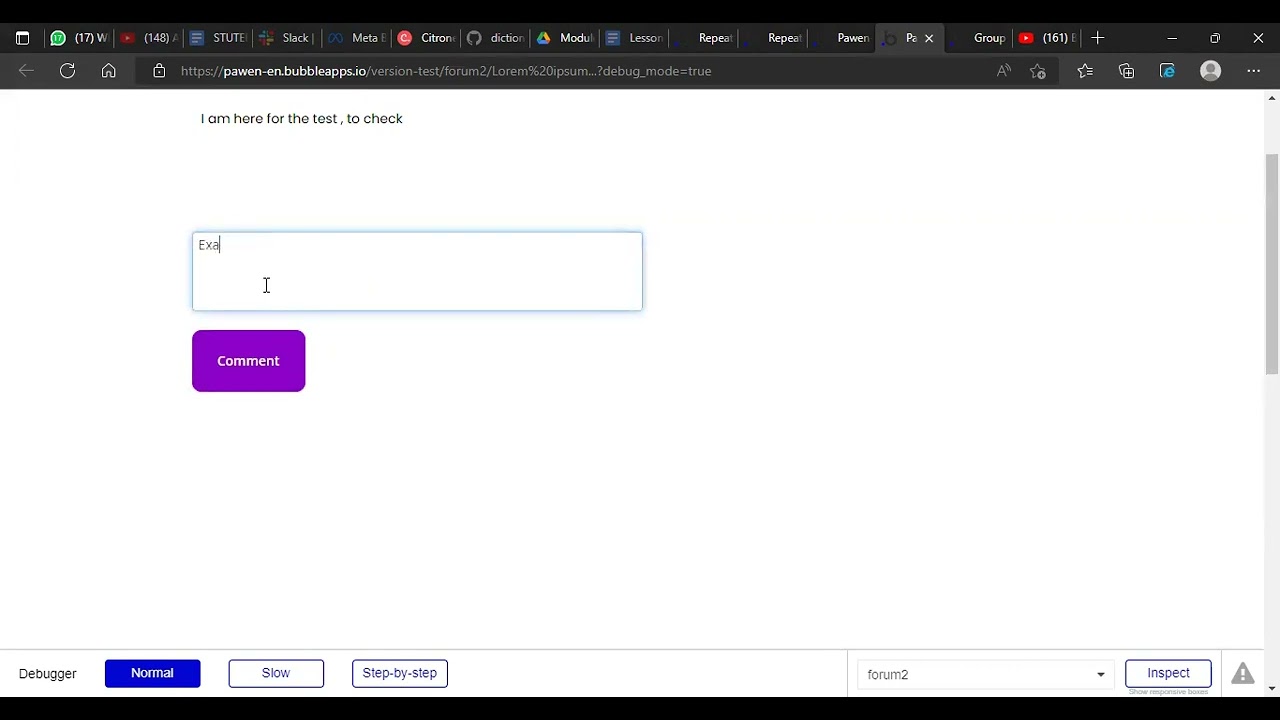Viewport: 1280px width, 720px height.
Task: Focus the address bar URL
Action: [x=446, y=71]
